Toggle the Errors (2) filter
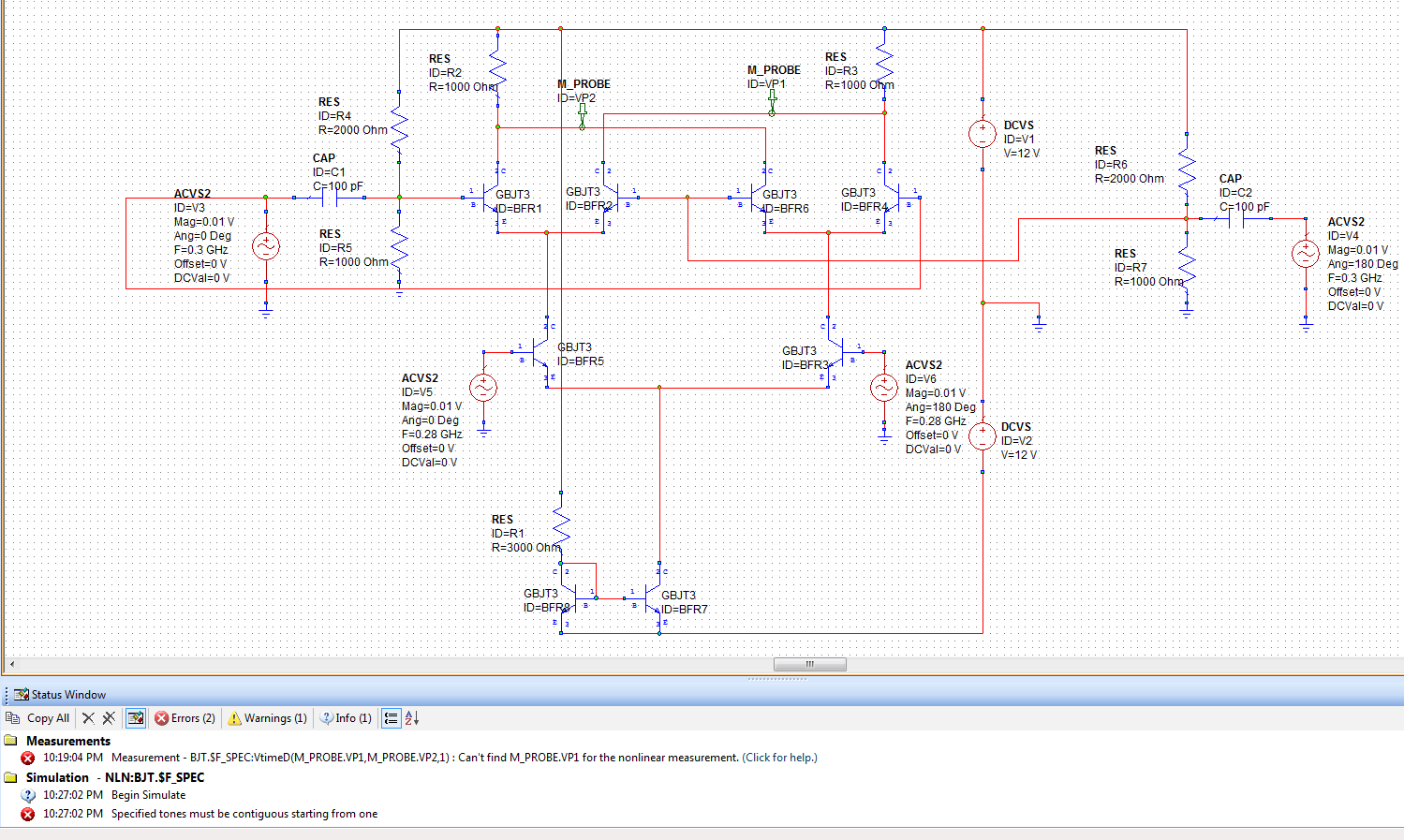This screenshot has width=1404, height=840. (x=185, y=718)
